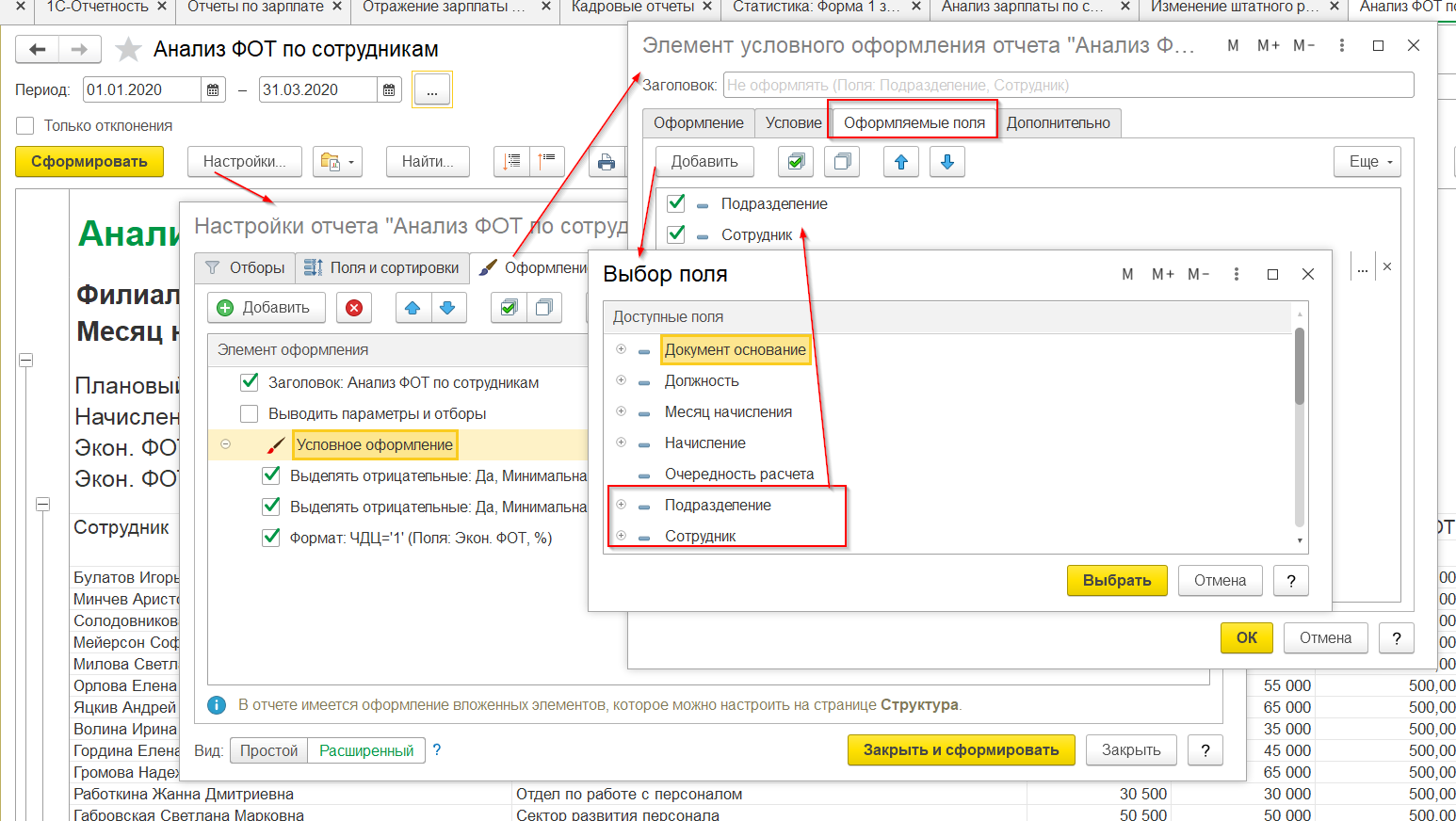1456x821 pixels.
Task: Open Оформляемые поля tab
Action: pos(914,122)
